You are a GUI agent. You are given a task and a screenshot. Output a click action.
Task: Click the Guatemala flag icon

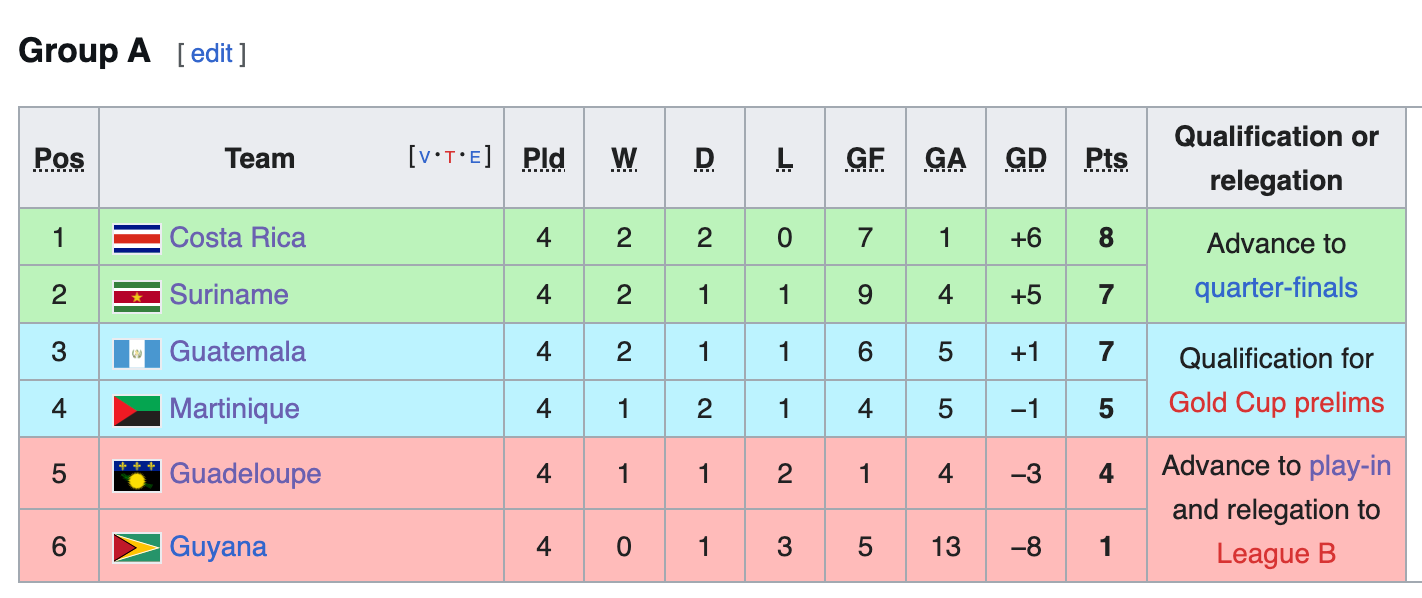pos(137,352)
